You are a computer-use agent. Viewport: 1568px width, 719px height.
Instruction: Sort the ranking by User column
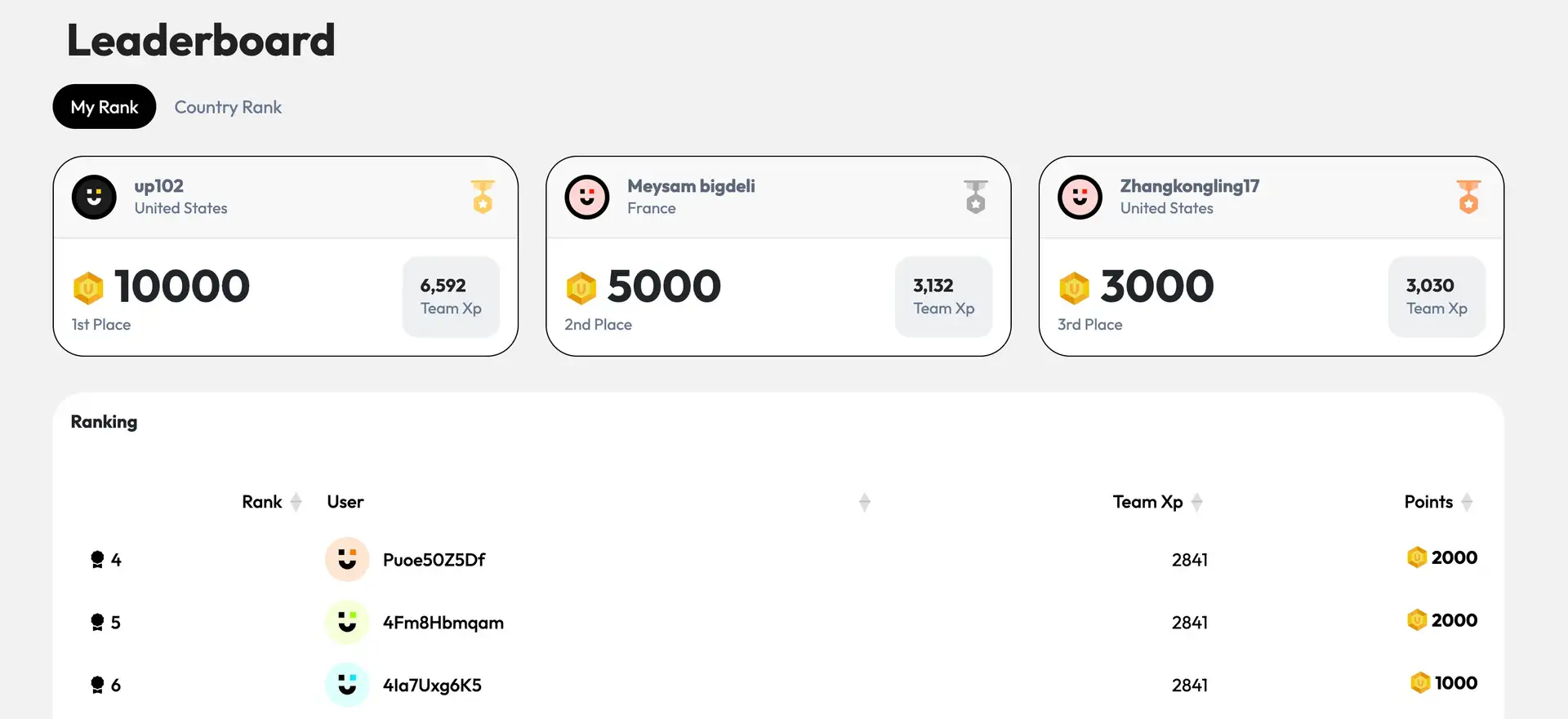point(864,502)
